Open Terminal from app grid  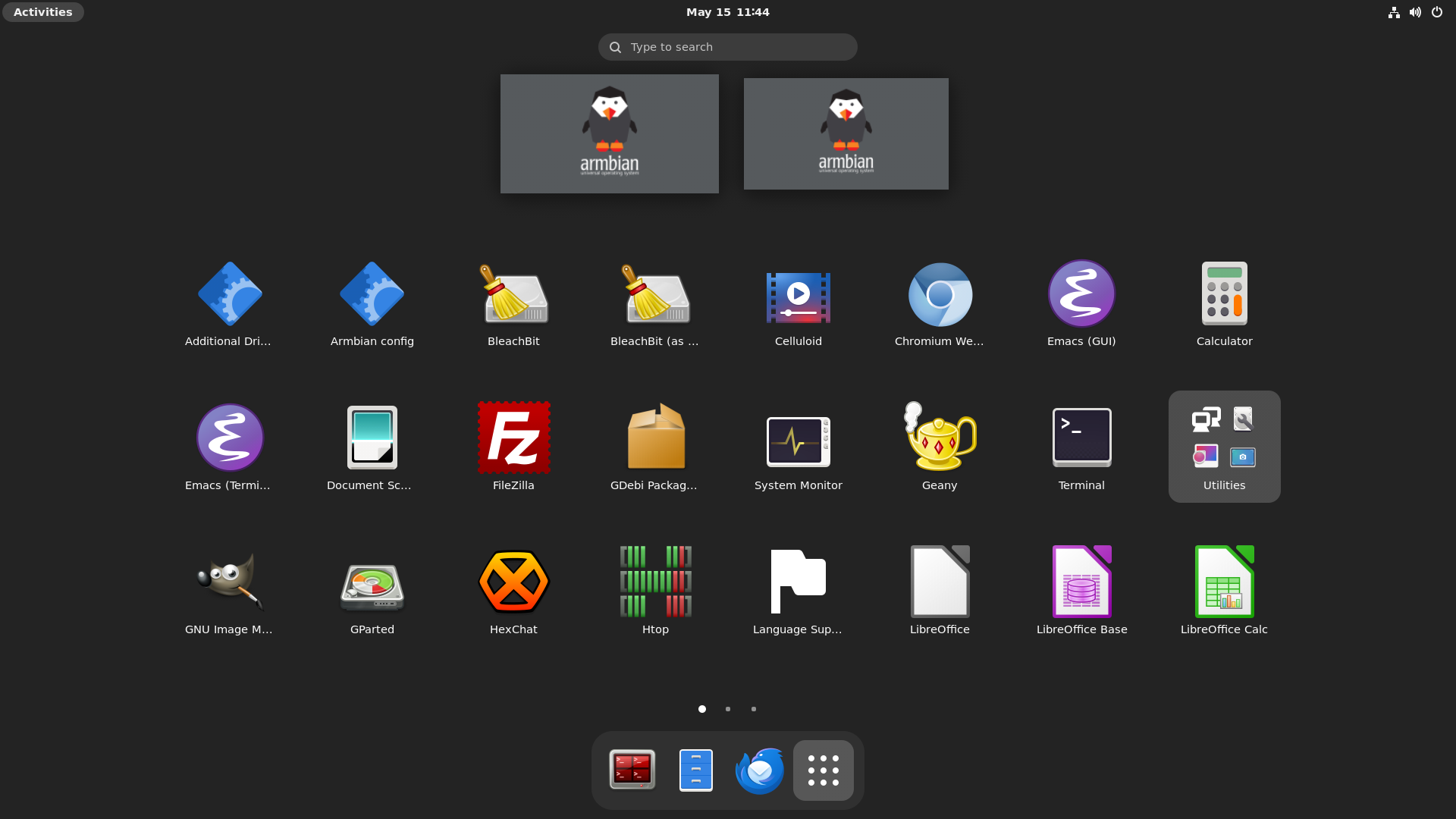[1081, 447]
